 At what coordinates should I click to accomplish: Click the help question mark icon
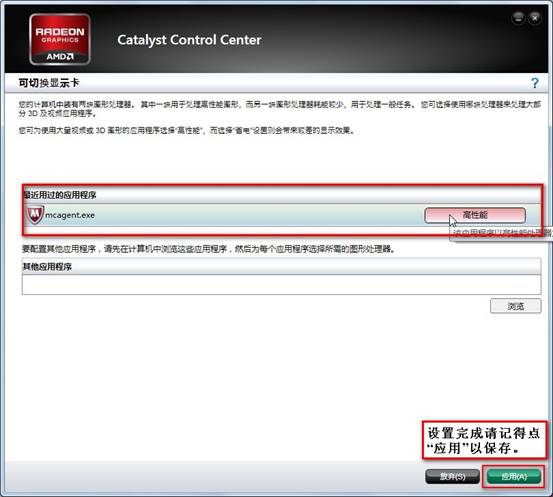point(535,83)
